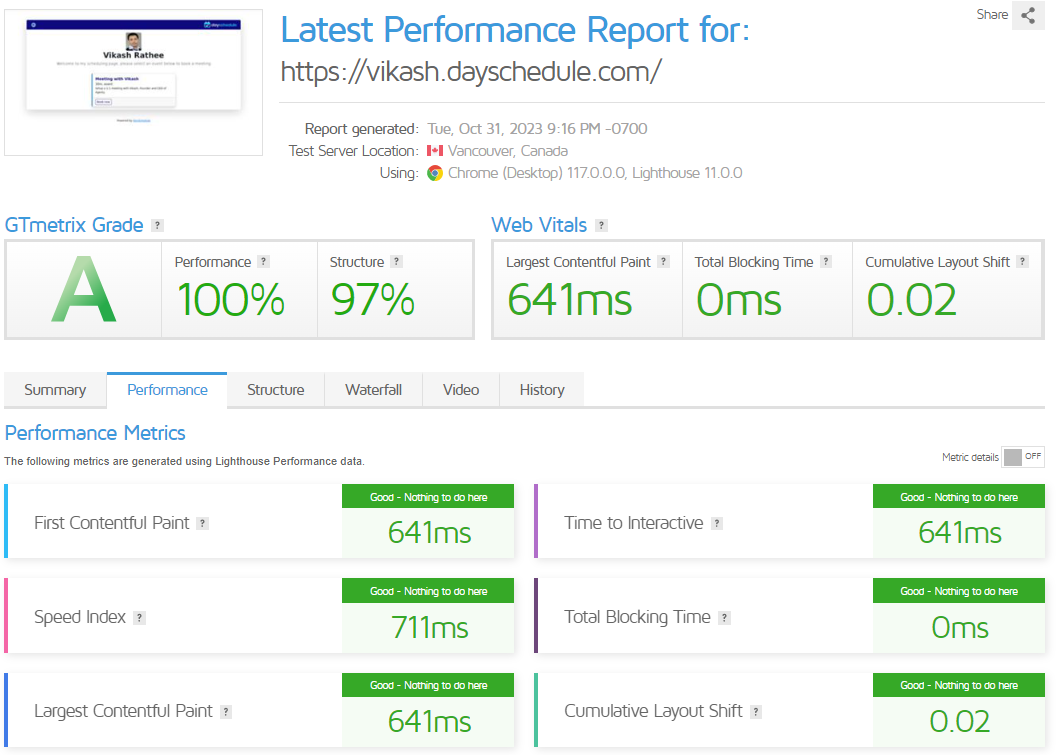Click Largest Contentful Paint 641ms metric value
Image resolution: width=1057 pixels, height=755 pixels.
tap(429, 721)
